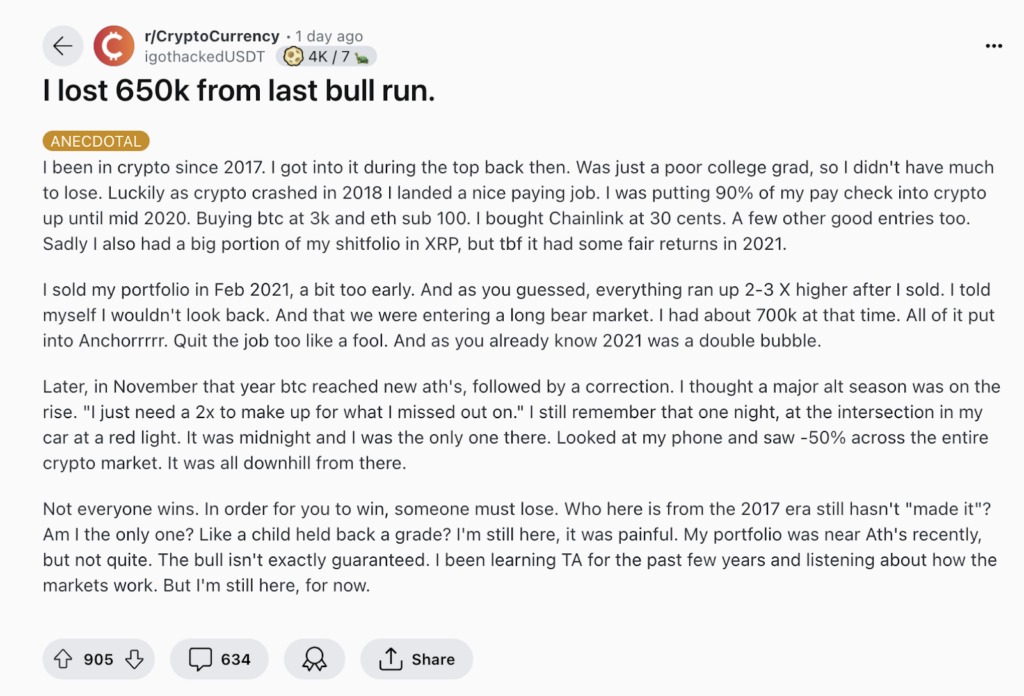The width and height of the screenshot is (1024, 696).
Task: Click the comment bubble icon
Action: click(x=201, y=659)
